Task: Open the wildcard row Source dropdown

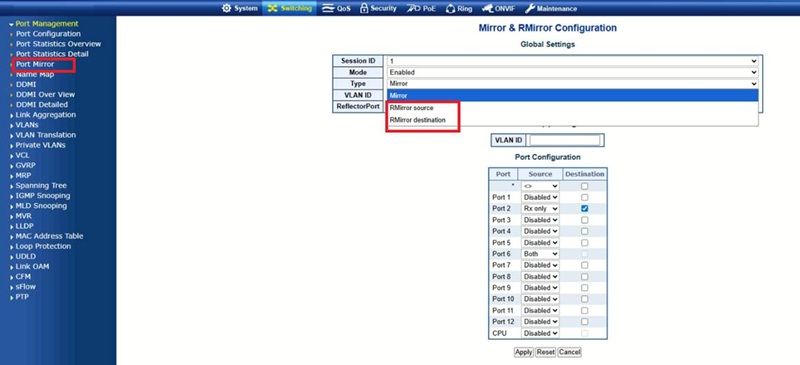Action: [540, 186]
